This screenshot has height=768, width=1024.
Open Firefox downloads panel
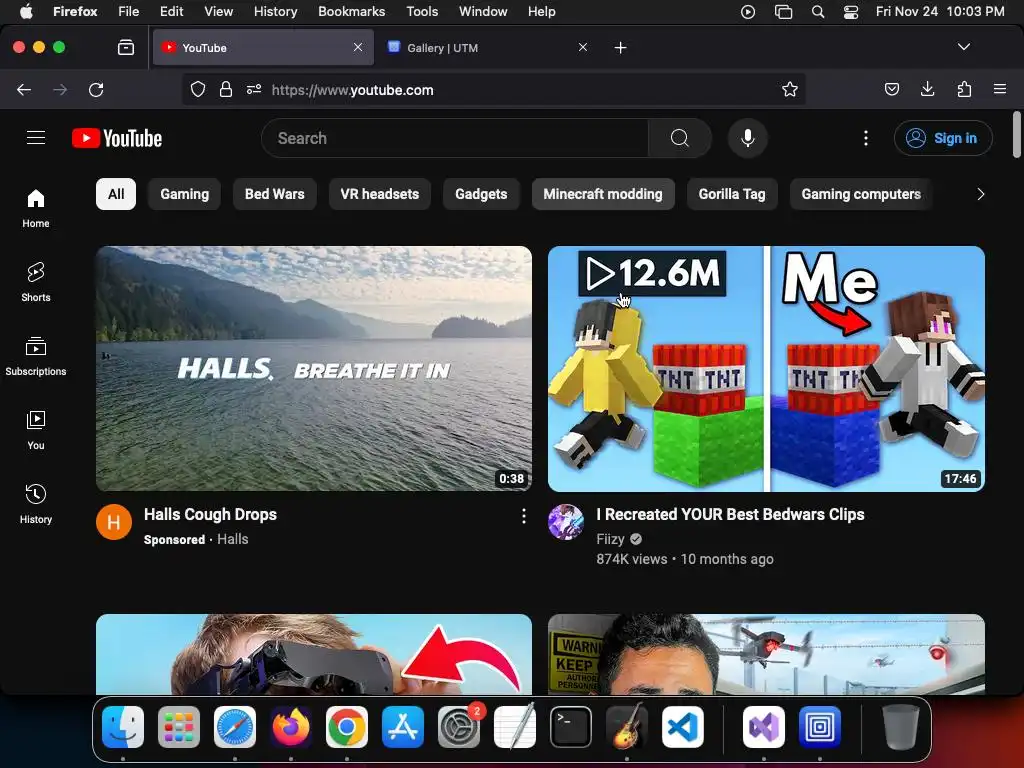coord(927,89)
